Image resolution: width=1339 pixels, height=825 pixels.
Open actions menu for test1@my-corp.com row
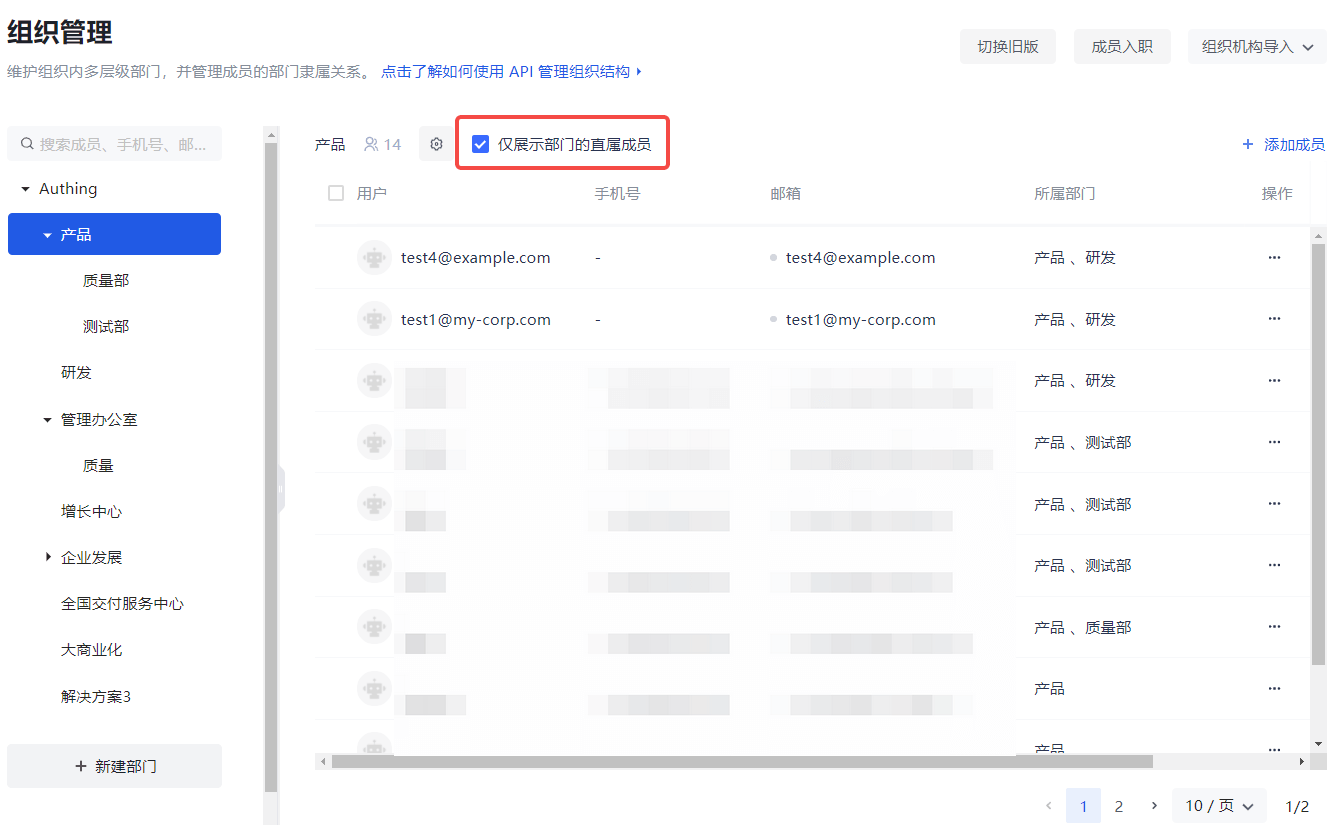1274,319
